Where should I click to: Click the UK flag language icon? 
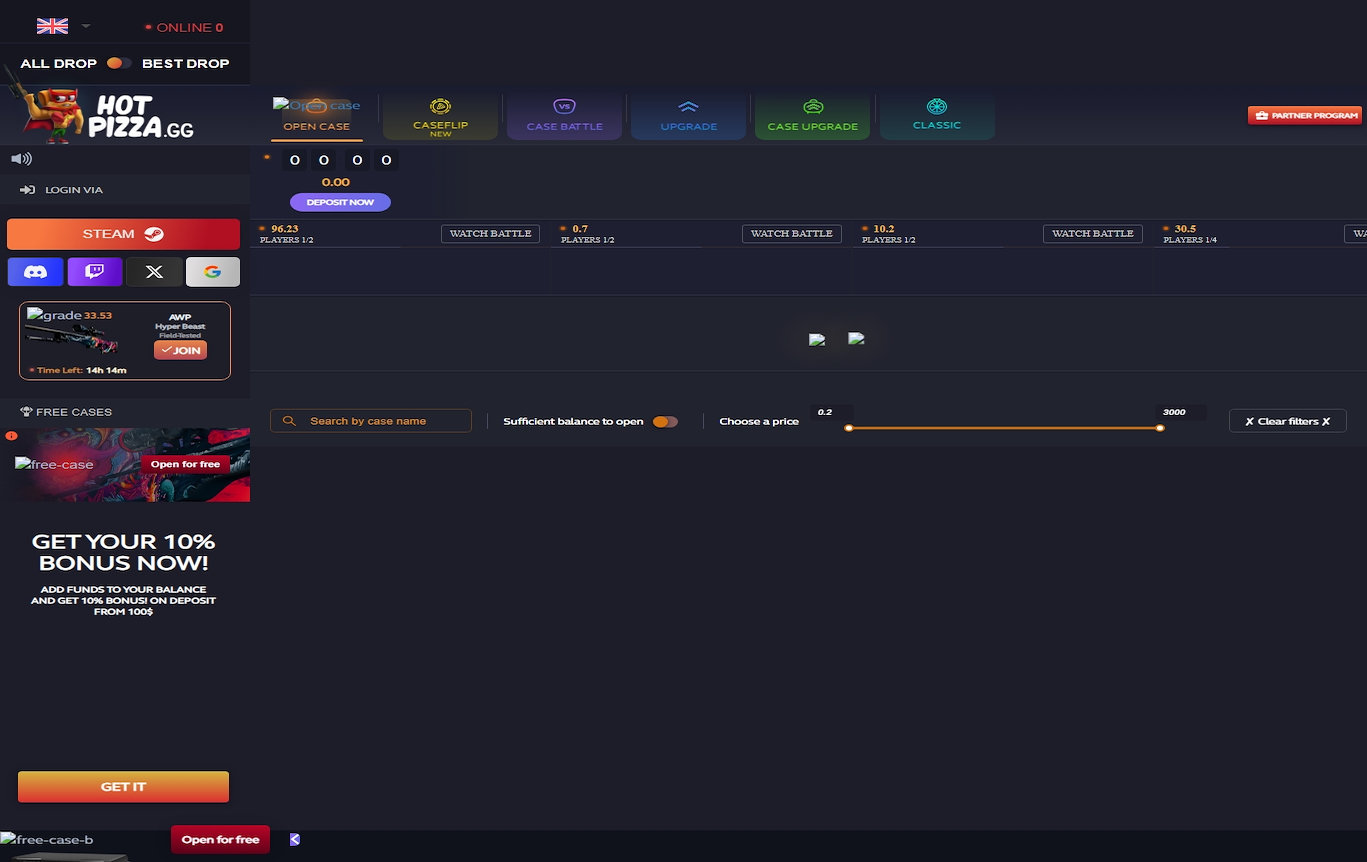point(52,26)
